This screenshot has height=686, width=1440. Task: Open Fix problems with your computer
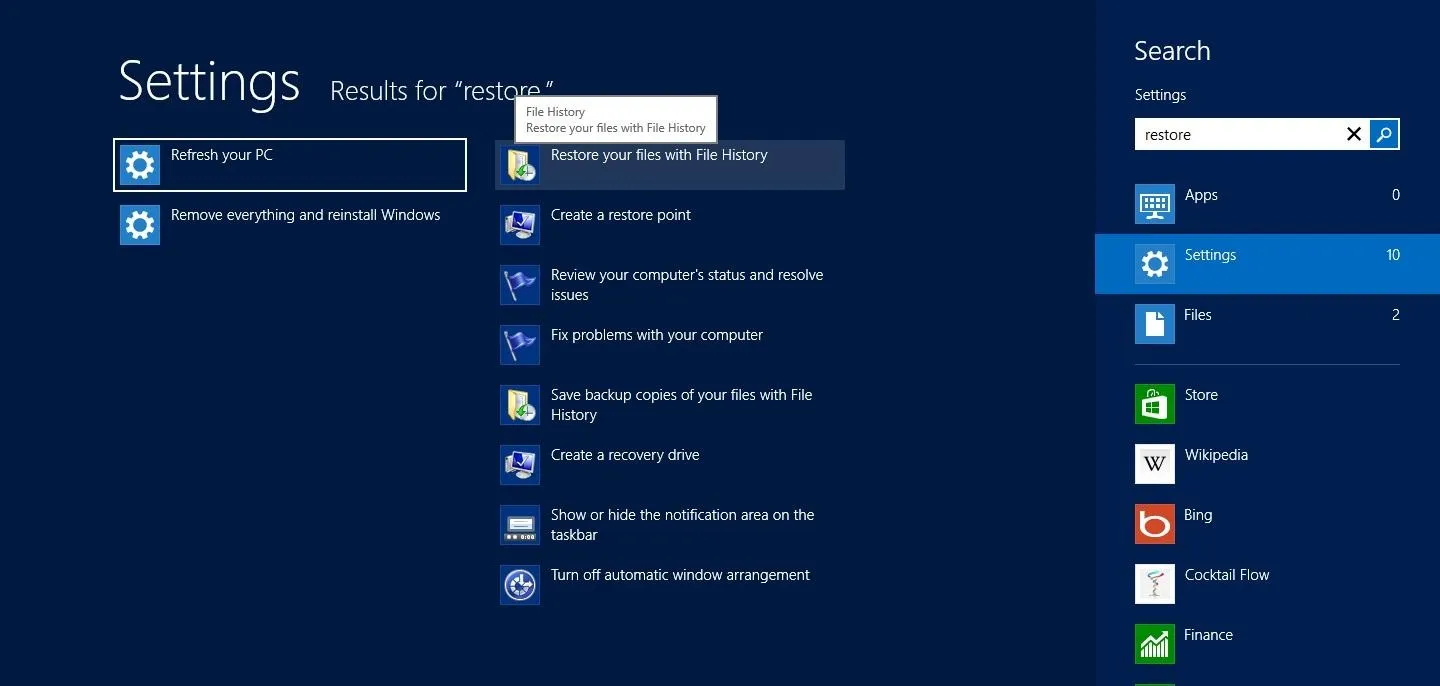click(670, 345)
